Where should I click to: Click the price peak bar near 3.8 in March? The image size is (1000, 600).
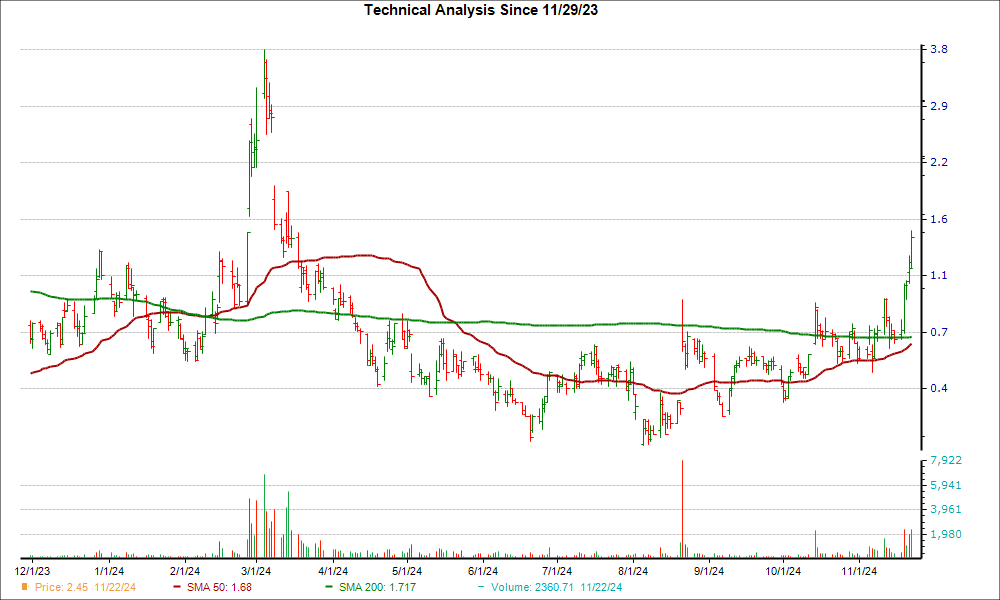click(264, 73)
